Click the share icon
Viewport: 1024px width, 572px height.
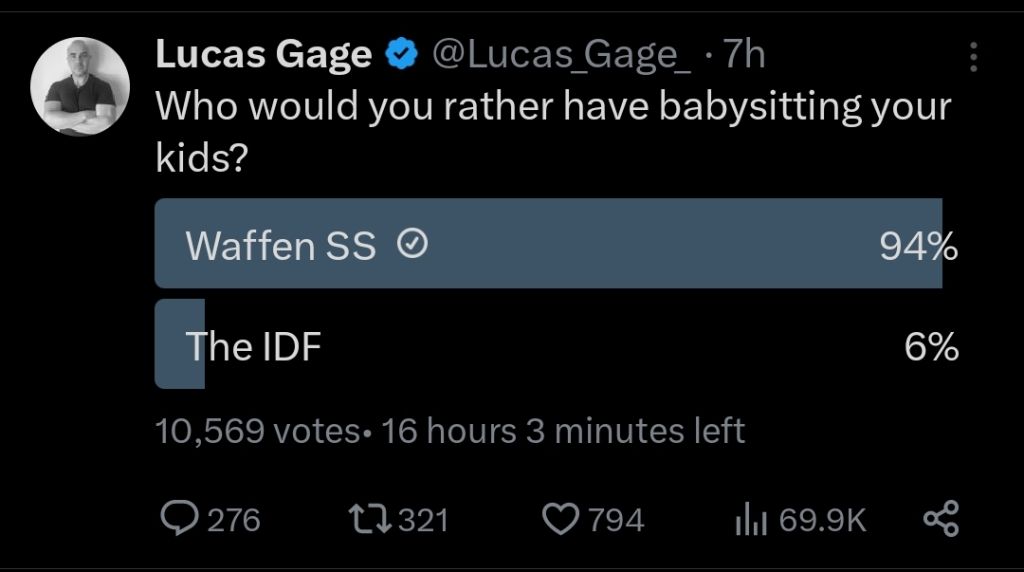tap(940, 518)
